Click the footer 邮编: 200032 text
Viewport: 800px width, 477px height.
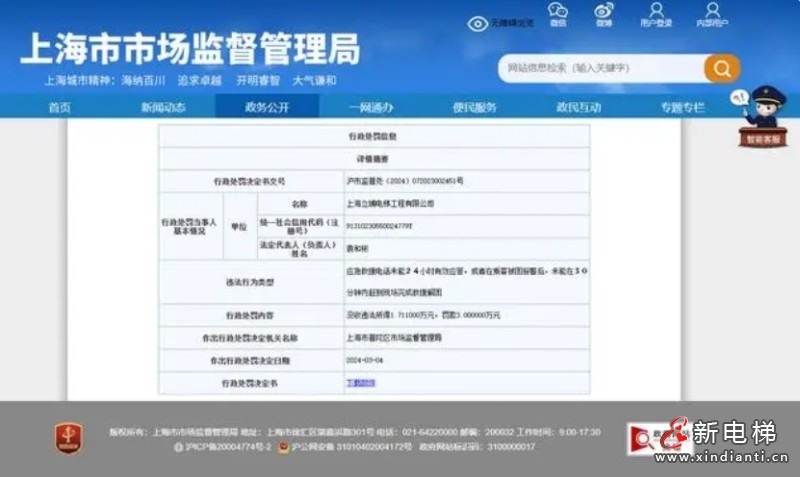coord(487,432)
